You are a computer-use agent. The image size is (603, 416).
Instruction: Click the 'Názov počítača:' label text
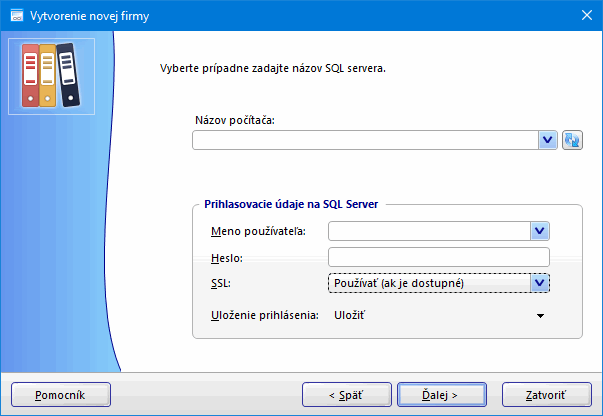pos(234,121)
